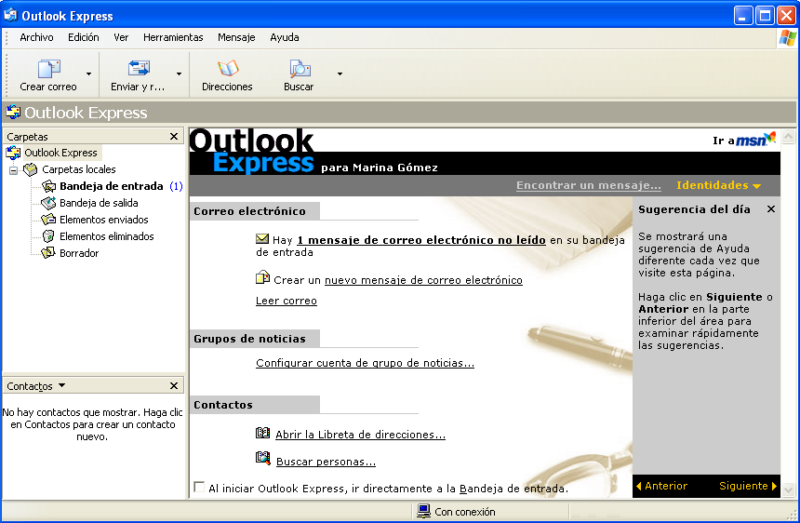Open the Crear correo dropdown arrow
This screenshot has height=523, width=800.
89,74
